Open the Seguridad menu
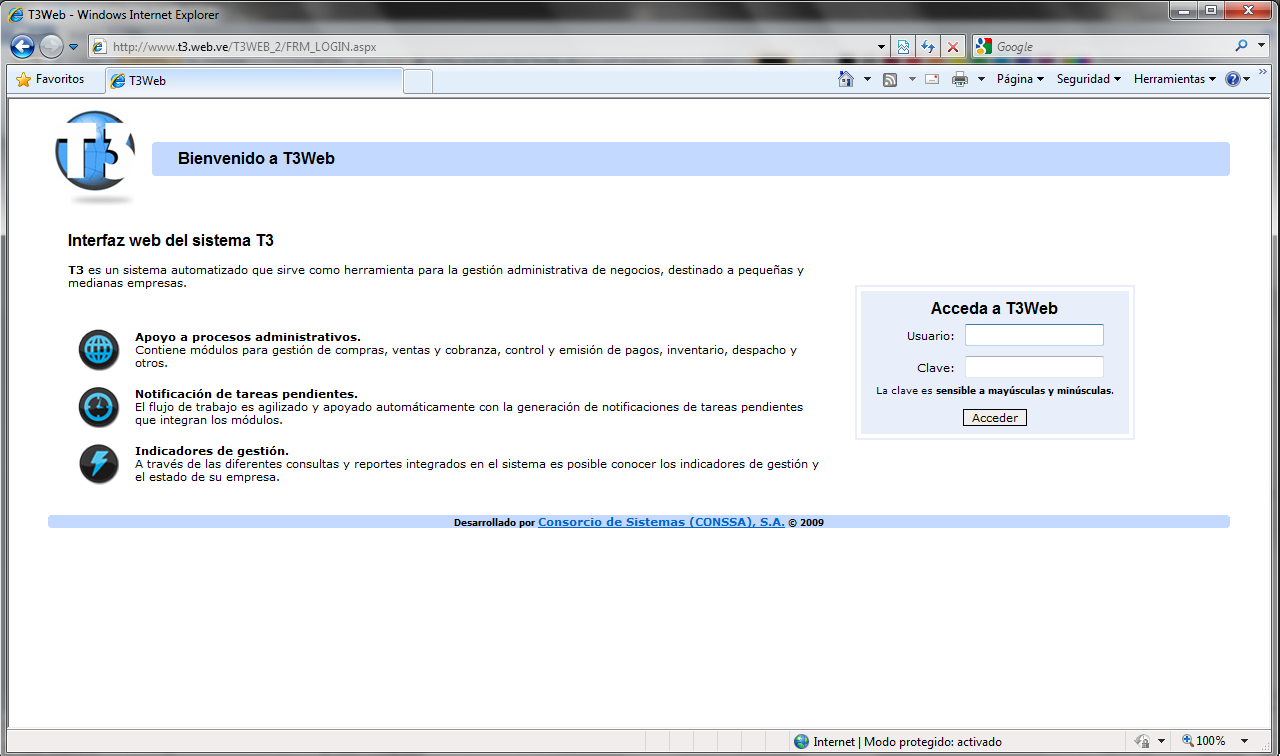The image size is (1280, 756). [x=1089, y=79]
